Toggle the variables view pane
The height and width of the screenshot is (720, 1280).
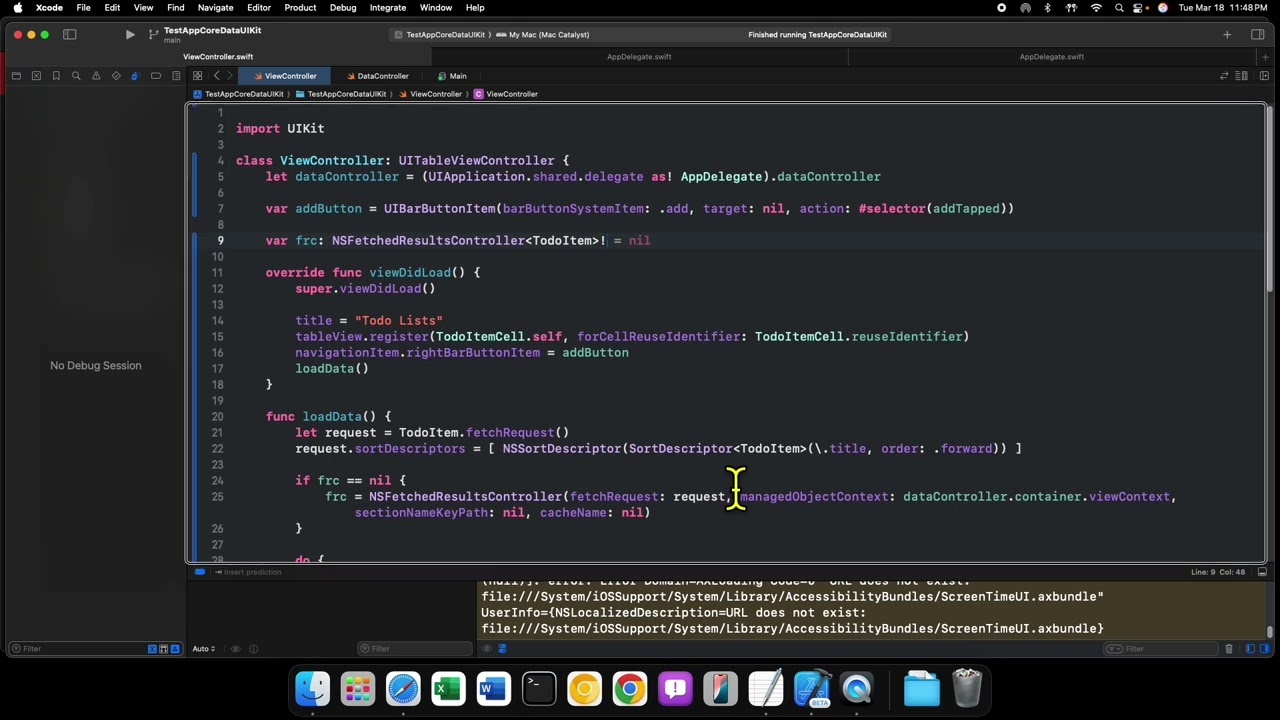point(1250,649)
